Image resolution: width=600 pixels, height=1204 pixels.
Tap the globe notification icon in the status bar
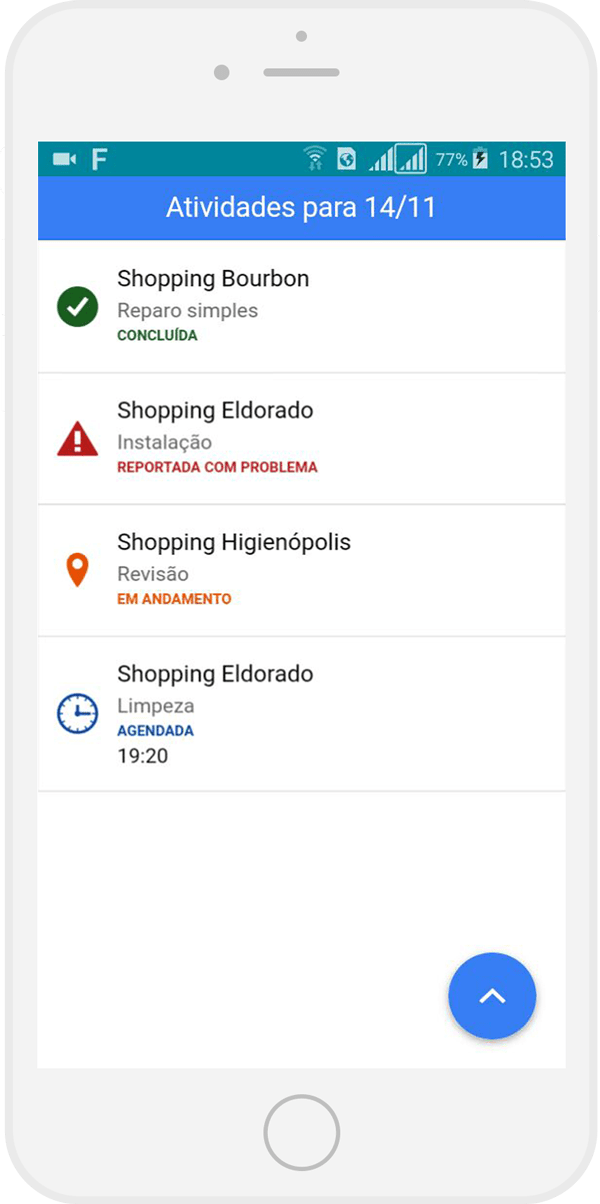pos(346,158)
